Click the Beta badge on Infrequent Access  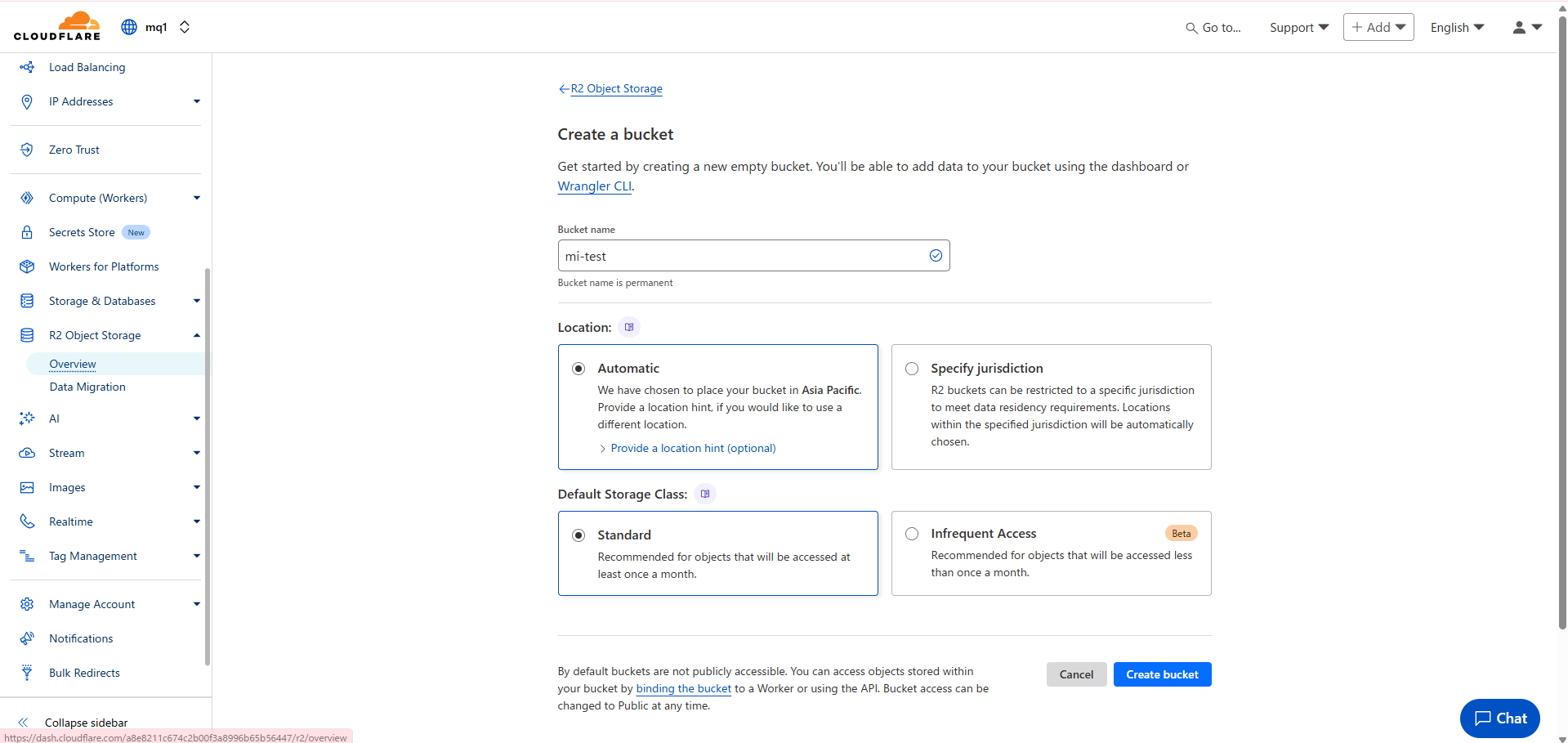point(1181,533)
